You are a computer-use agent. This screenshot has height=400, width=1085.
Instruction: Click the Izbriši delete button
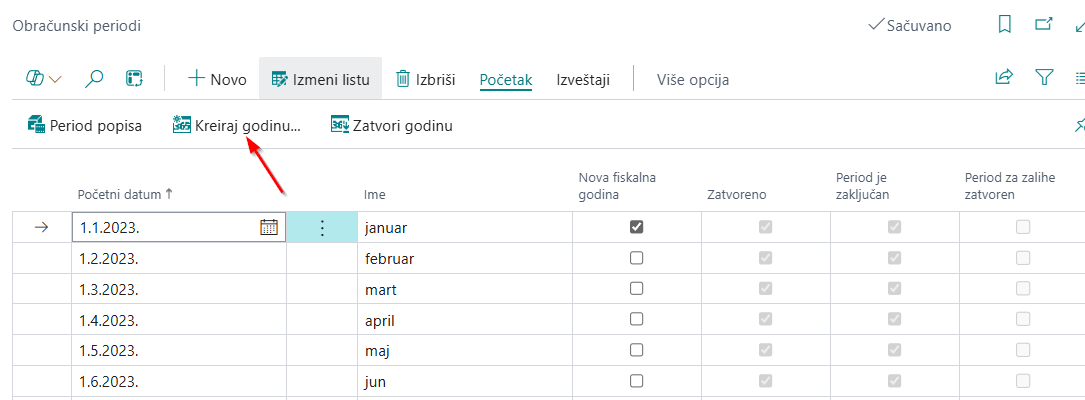(x=426, y=80)
